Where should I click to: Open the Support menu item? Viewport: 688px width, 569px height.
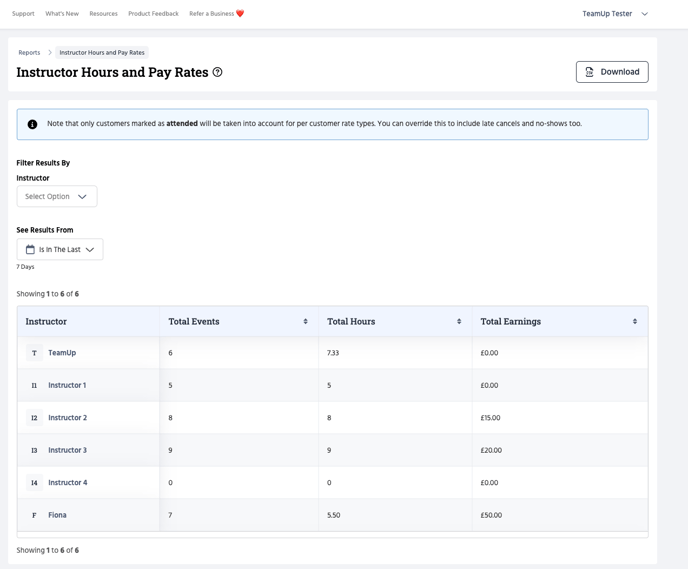click(x=23, y=14)
